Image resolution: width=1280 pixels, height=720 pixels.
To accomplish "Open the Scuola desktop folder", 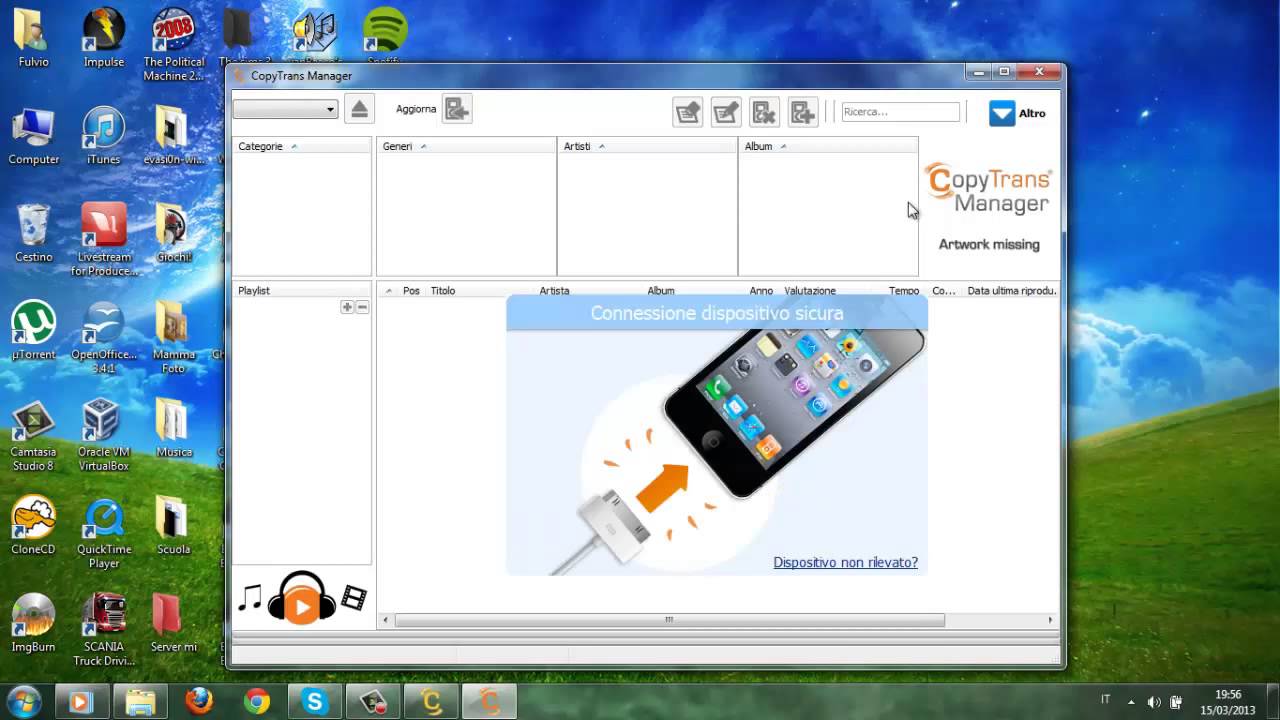I will point(173,525).
